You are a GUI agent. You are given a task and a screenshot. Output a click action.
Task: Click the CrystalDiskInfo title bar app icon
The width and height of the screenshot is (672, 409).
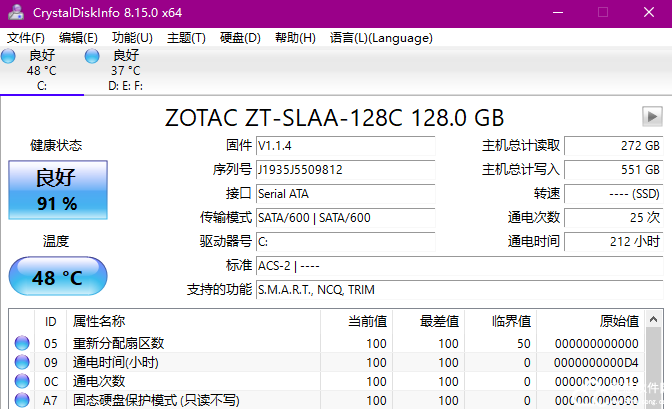tap(16, 12)
